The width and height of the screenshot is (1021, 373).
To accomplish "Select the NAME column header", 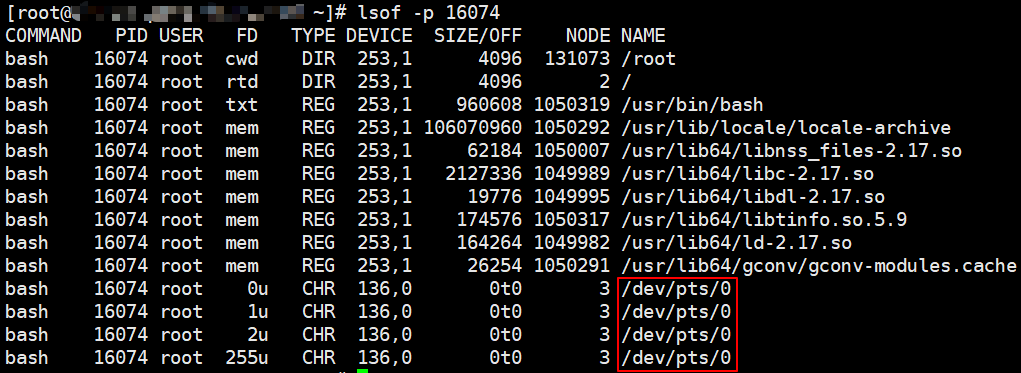I will point(643,35).
